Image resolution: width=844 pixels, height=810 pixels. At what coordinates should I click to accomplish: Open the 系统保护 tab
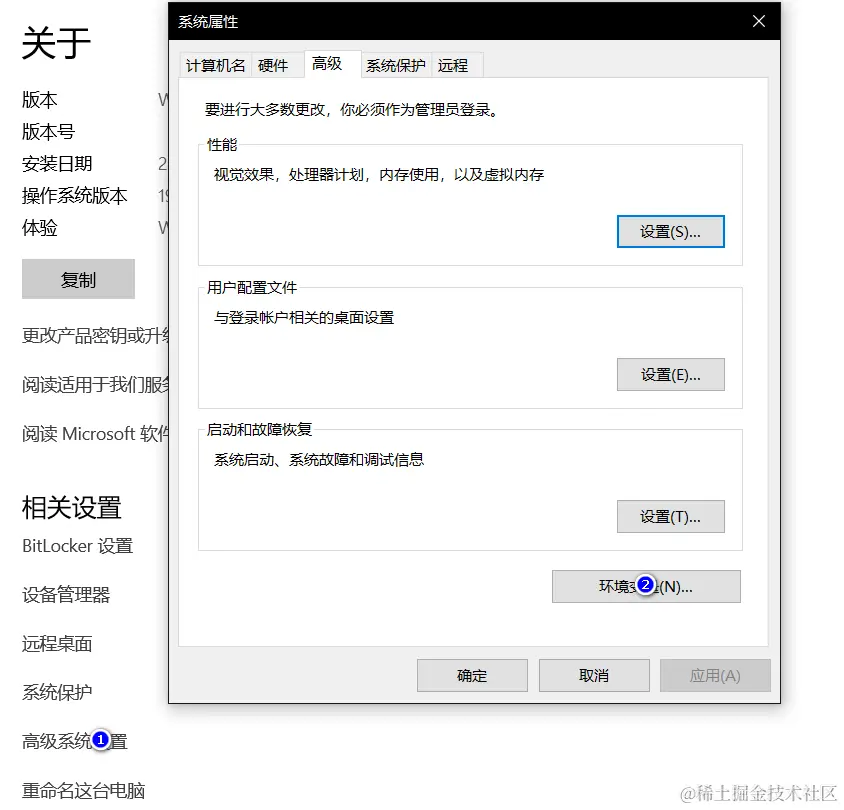pos(396,66)
